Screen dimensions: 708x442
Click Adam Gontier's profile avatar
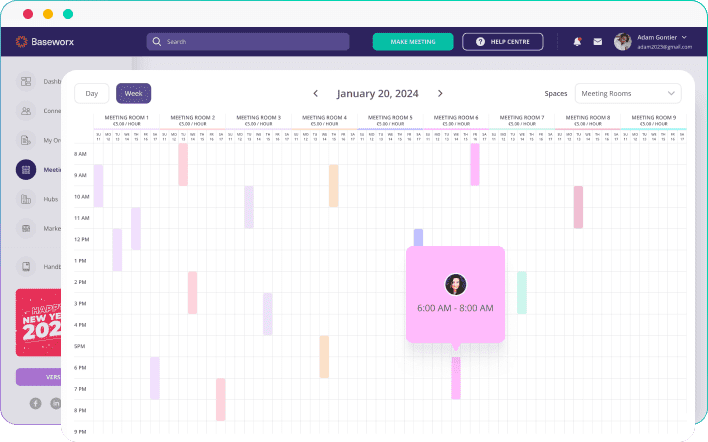(623, 42)
